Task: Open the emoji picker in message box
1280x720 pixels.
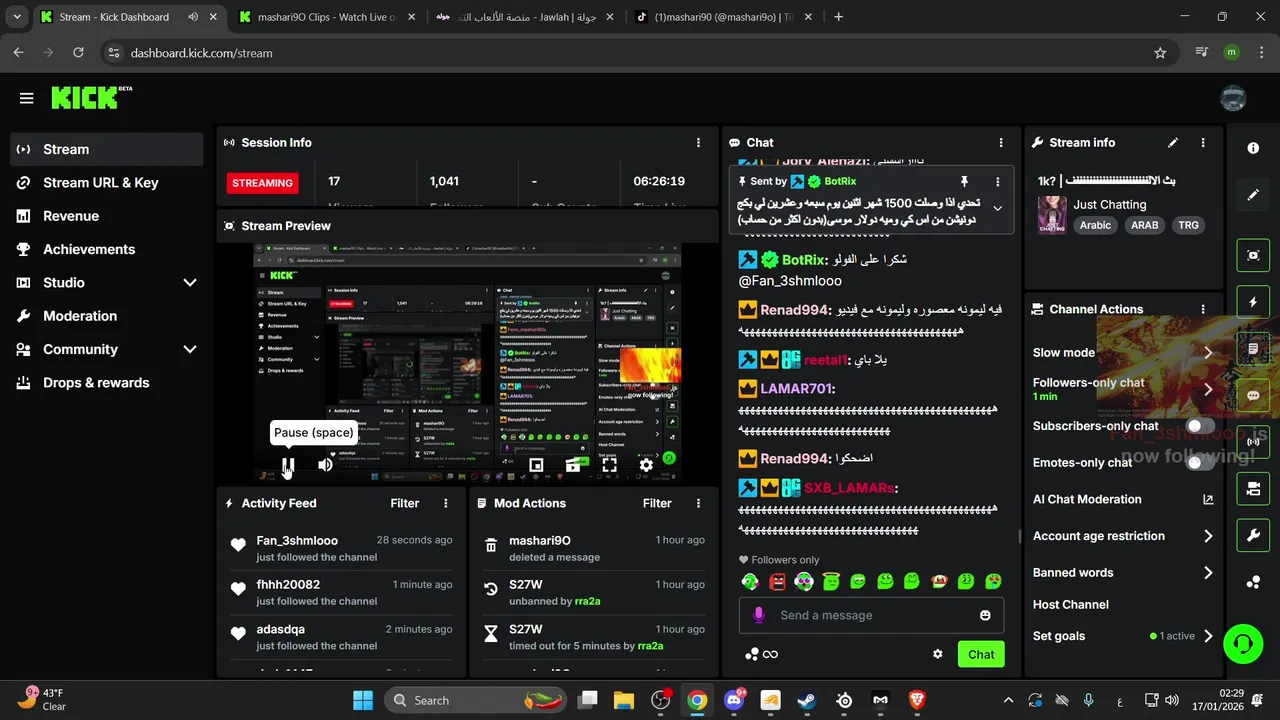Action: click(x=985, y=615)
